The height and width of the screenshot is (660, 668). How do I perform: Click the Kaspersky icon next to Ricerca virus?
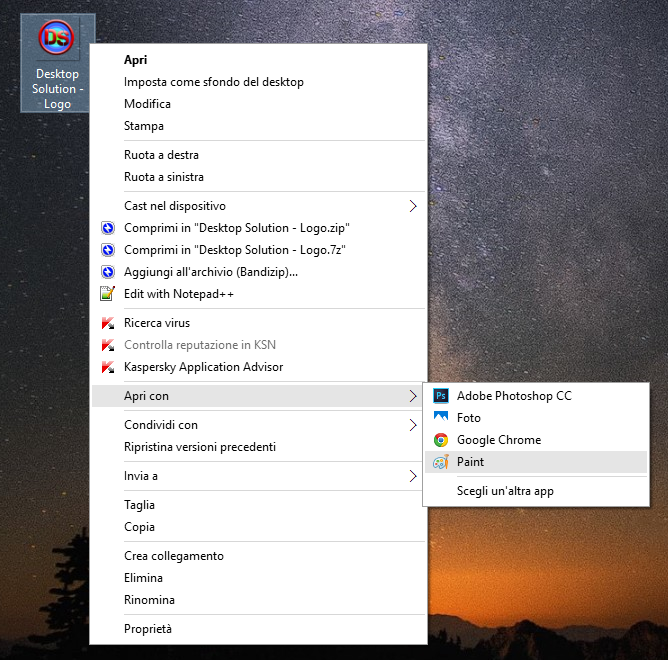click(108, 323)
